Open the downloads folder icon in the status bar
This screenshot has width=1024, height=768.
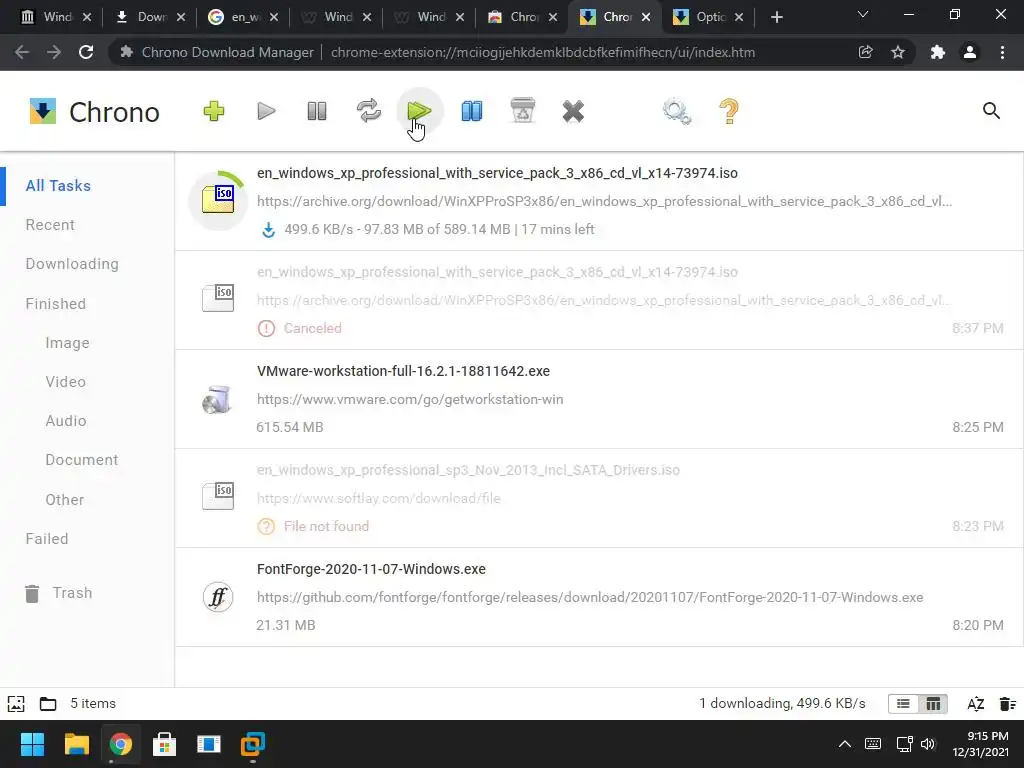(x=48, y=703)
